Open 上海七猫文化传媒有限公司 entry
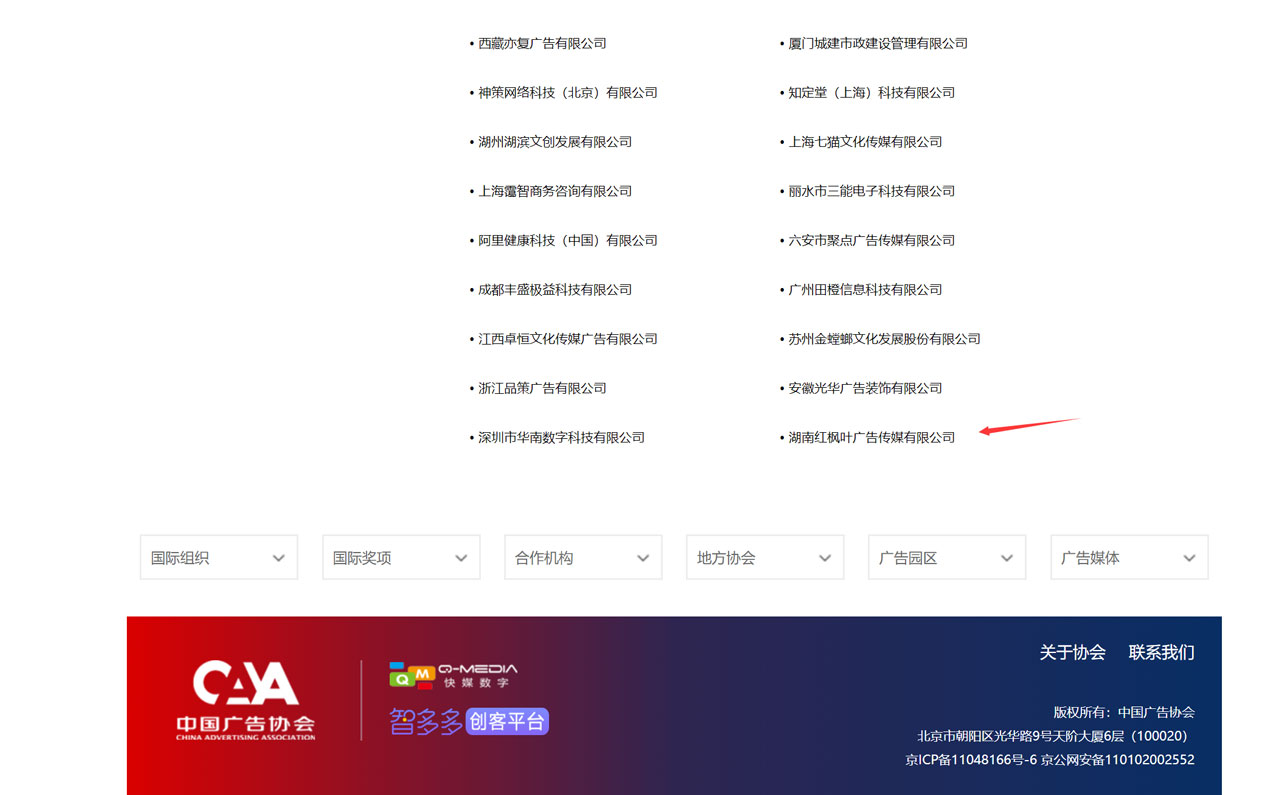This screenshot has width=1280, height=795. 865,142
